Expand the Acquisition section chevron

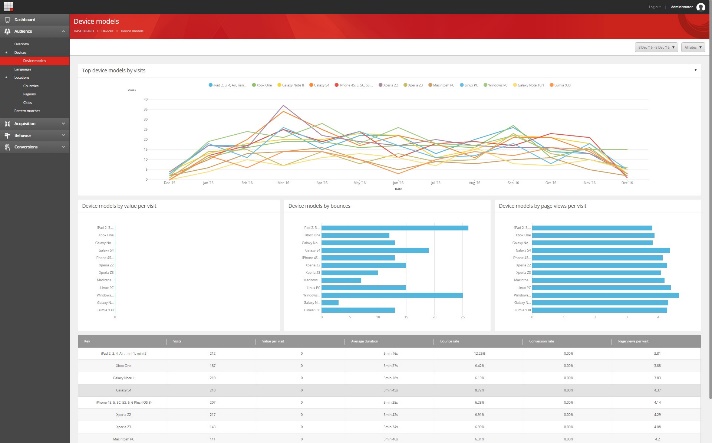click(x=63, y=123)
